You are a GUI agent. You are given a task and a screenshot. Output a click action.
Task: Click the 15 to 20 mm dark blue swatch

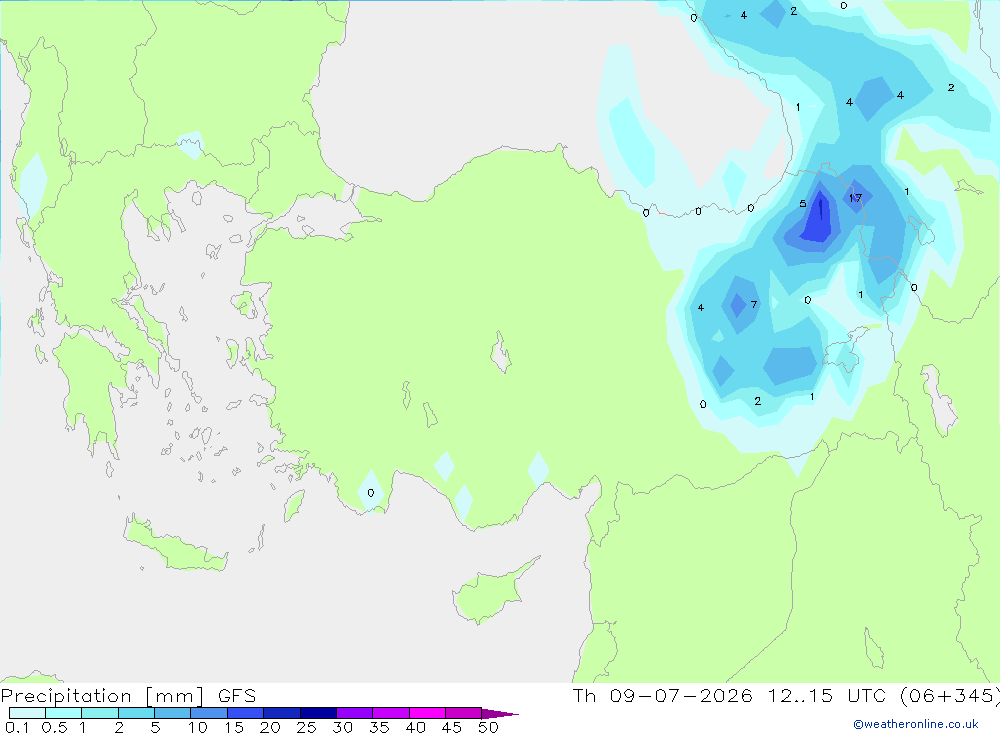coord(246,713)
